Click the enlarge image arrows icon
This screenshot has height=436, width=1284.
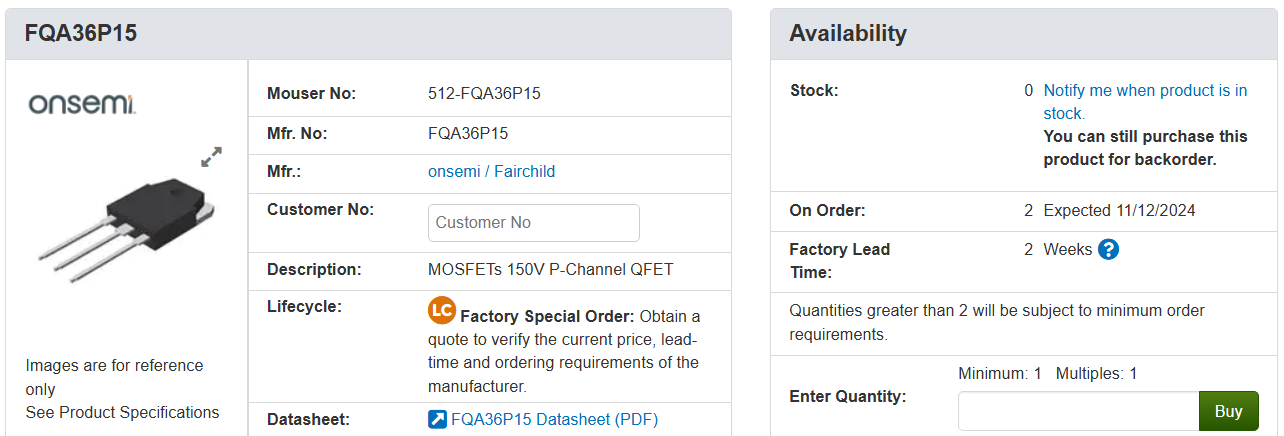tap(211, 157)
